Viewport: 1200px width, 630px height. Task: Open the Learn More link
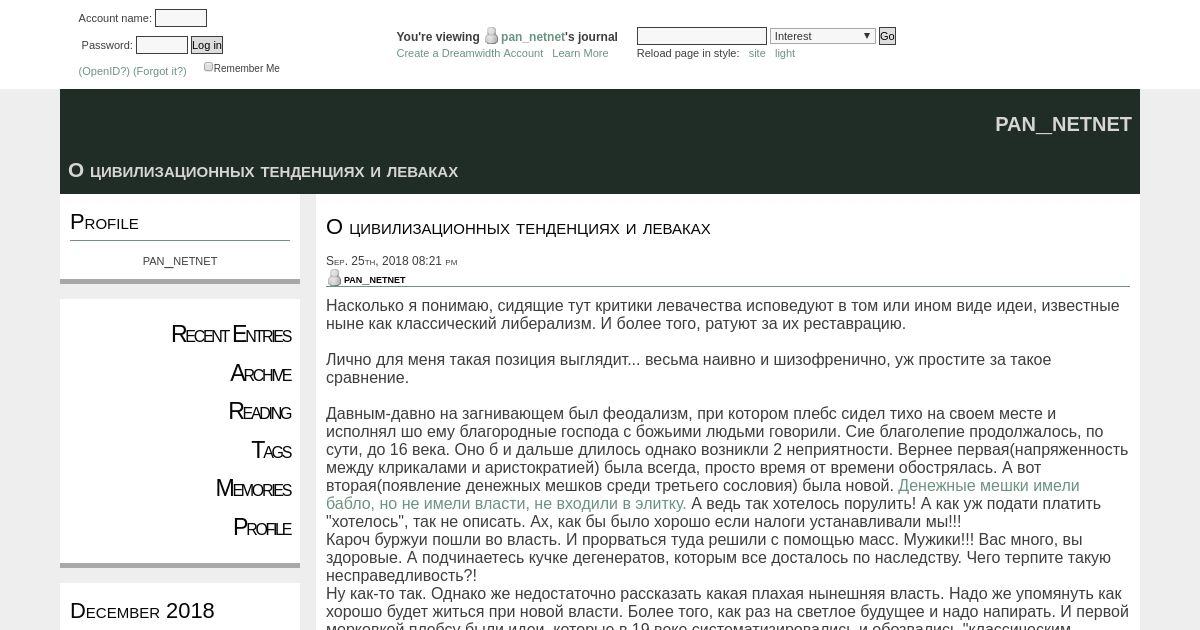pos(580,53)
